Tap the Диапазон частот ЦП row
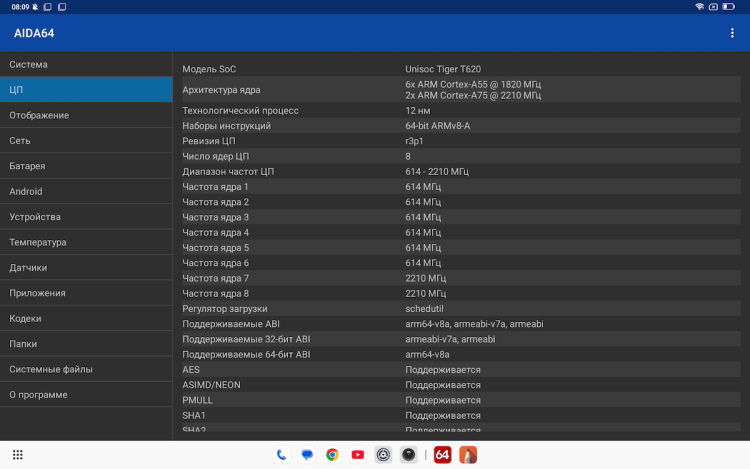The image size is (750, 469). click(x=461, y=172)
